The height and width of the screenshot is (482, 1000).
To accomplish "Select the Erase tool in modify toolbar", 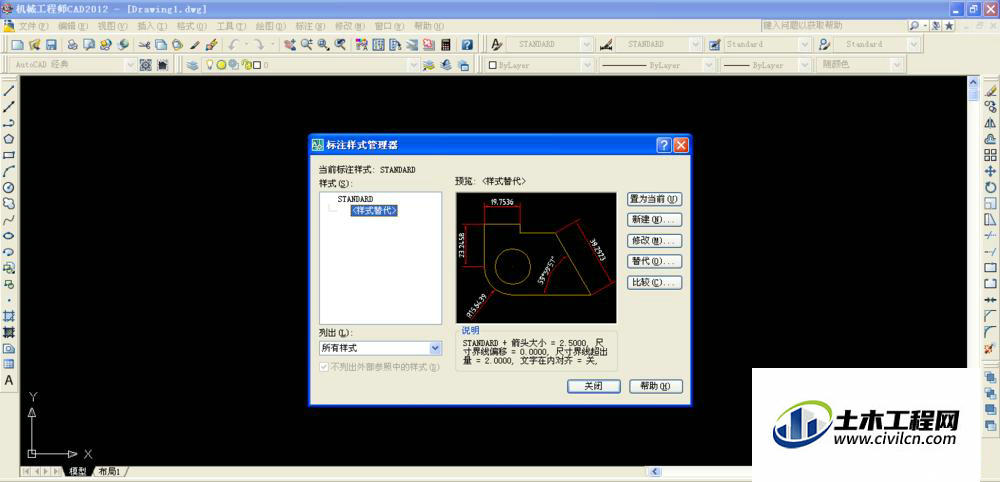I will coord(990,91).
